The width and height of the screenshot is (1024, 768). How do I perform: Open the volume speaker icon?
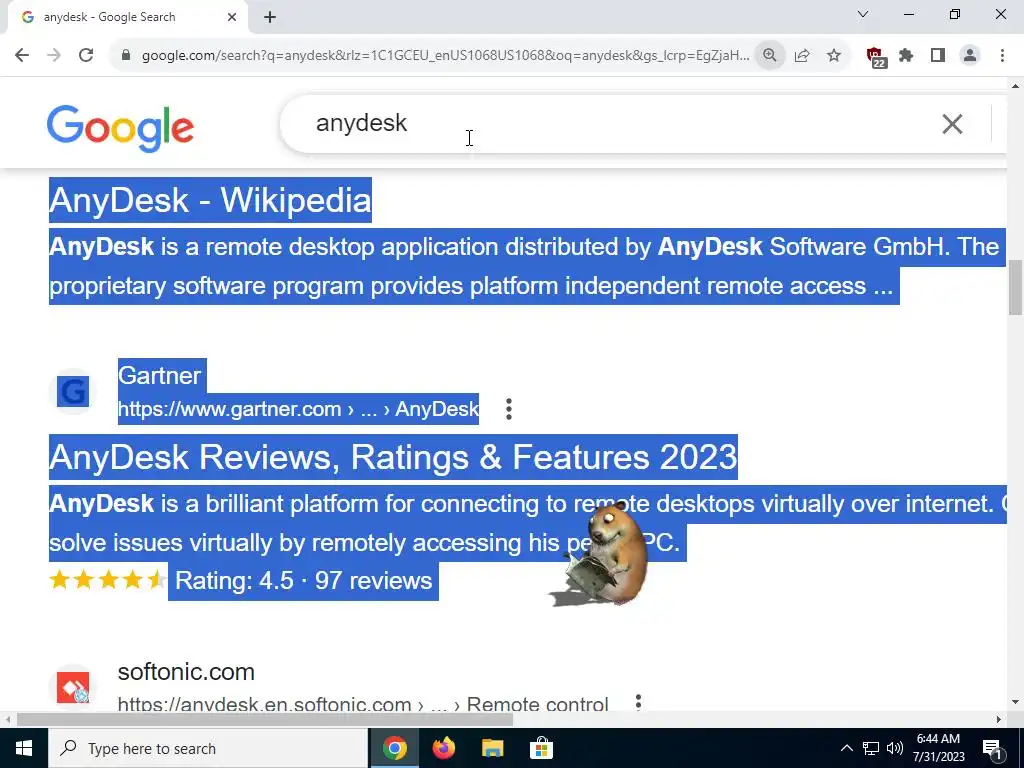pyautogui.click(x=895, y=748)
